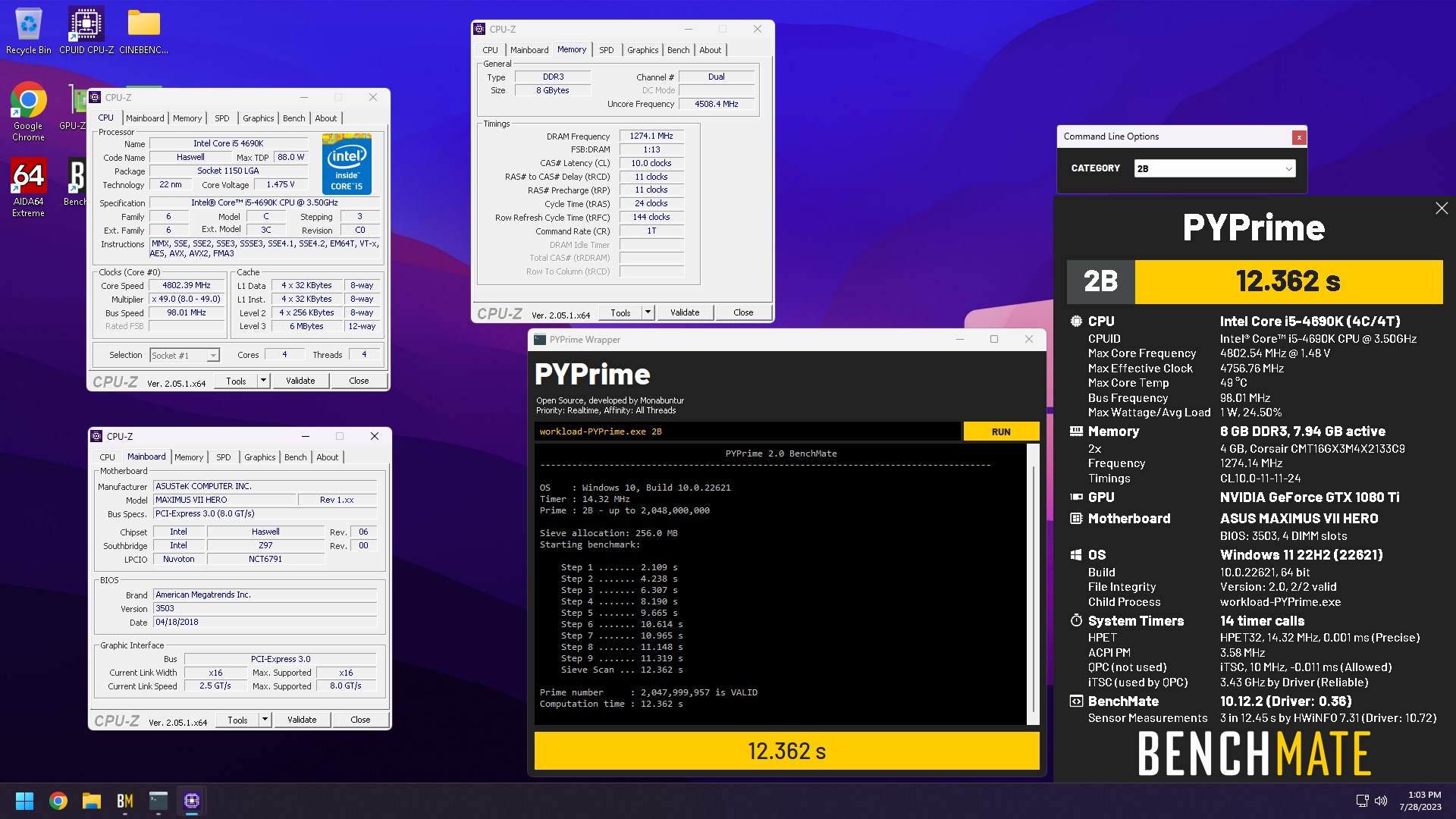Click the yellow RUN button
The image size is (1456, 819).
point(1001,431)
